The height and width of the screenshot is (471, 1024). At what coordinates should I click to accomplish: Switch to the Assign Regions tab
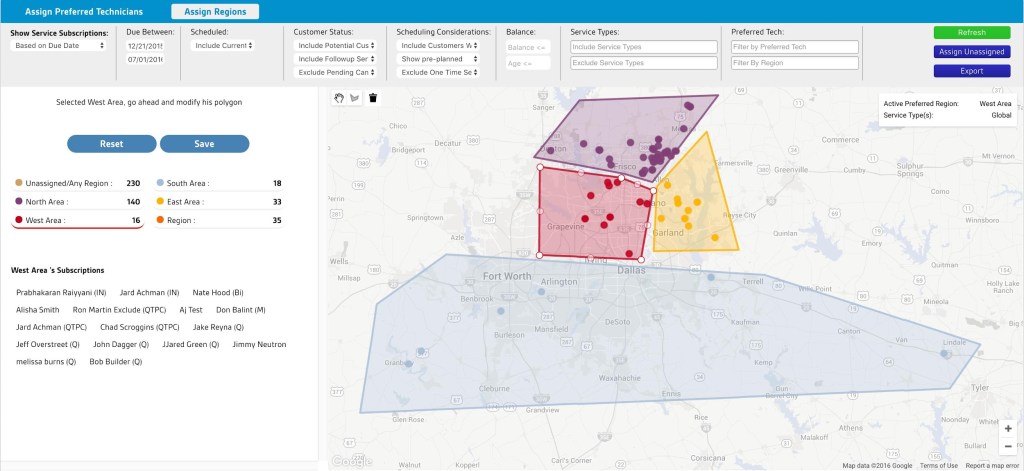point(215,12)
